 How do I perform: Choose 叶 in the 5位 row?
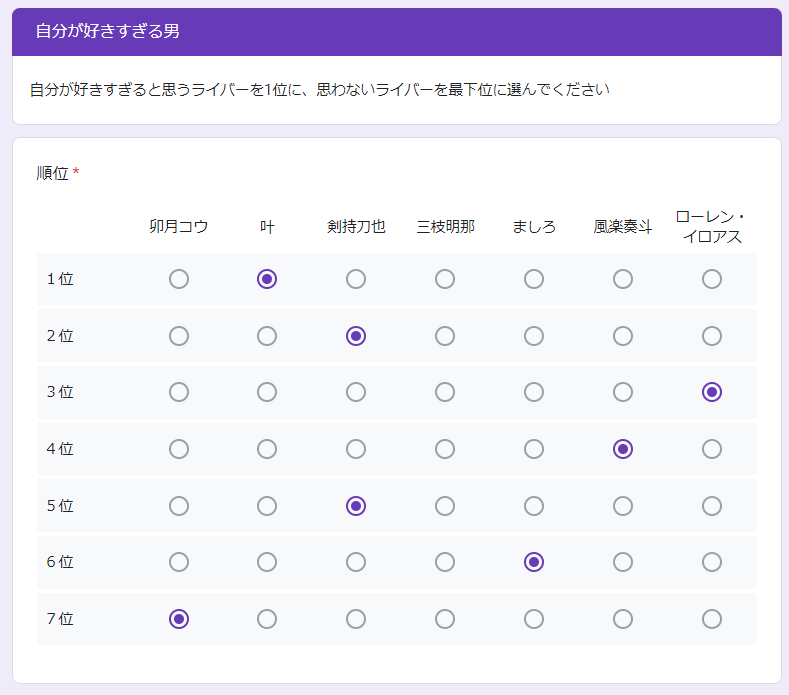267,506
